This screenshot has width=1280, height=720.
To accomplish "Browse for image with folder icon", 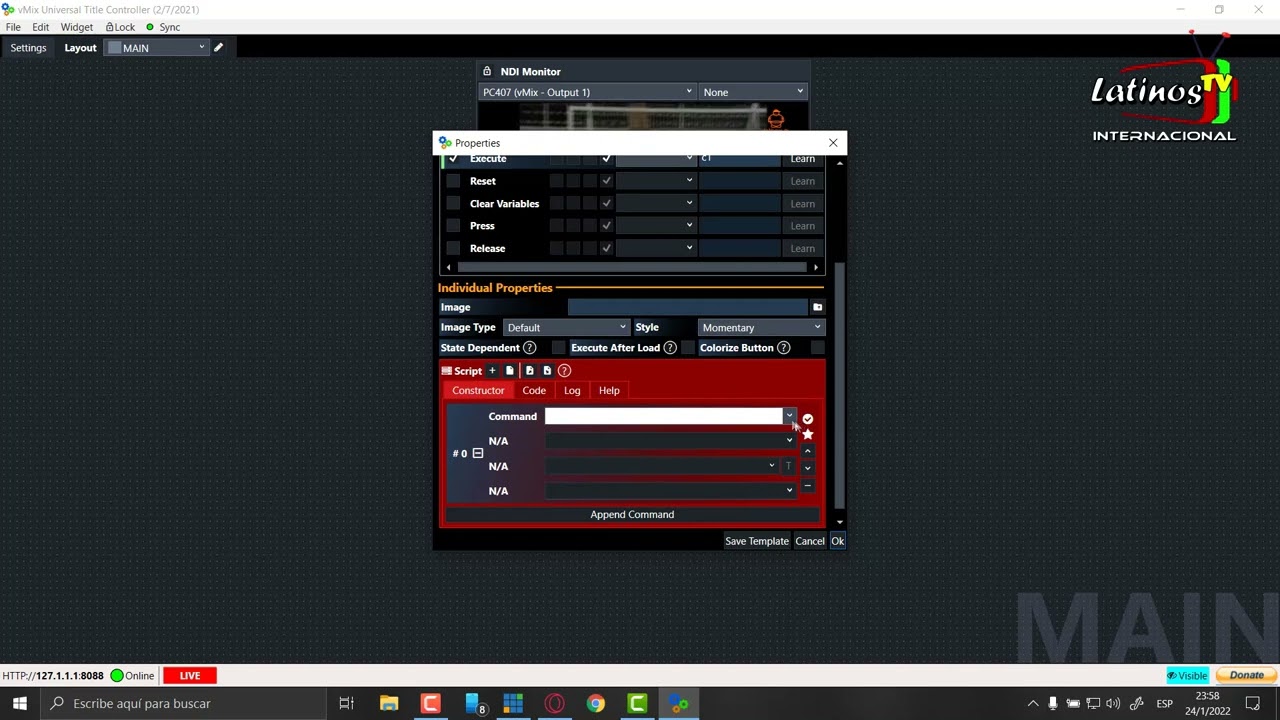I will coord(817,307).
